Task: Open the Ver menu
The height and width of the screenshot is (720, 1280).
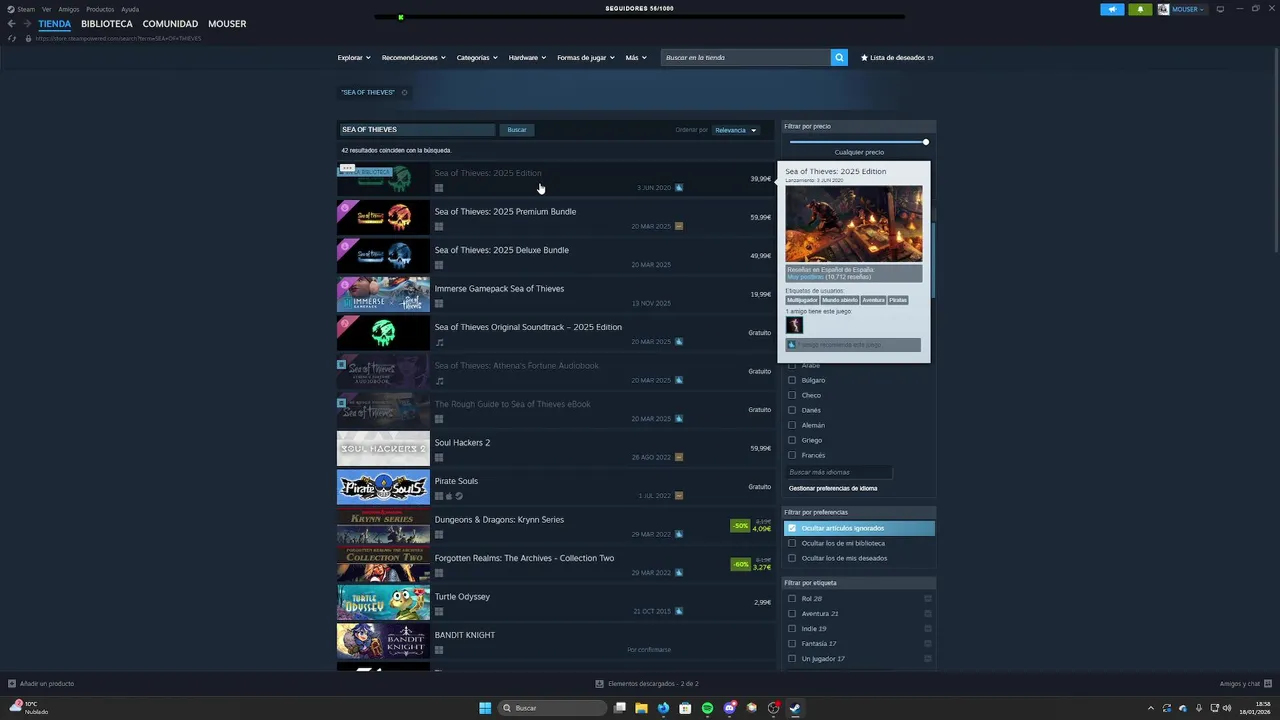Action: pos(46,9)
